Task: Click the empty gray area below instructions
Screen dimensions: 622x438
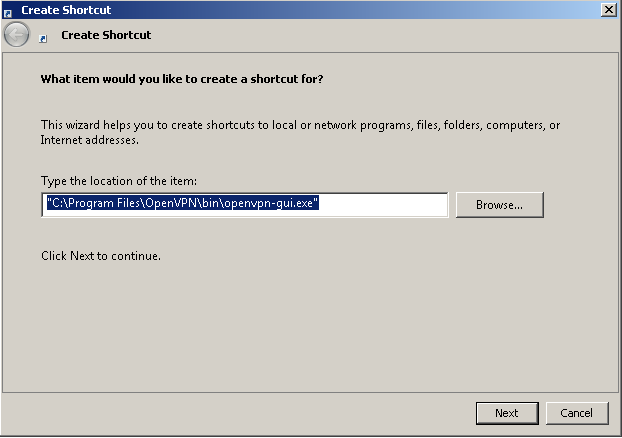Action: pyautogui.click(x=309, y=325)
